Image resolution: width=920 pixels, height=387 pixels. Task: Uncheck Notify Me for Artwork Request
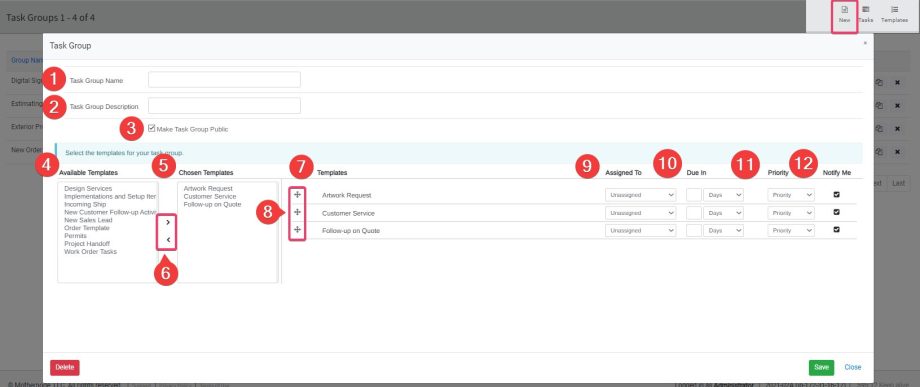click(837, 195)
